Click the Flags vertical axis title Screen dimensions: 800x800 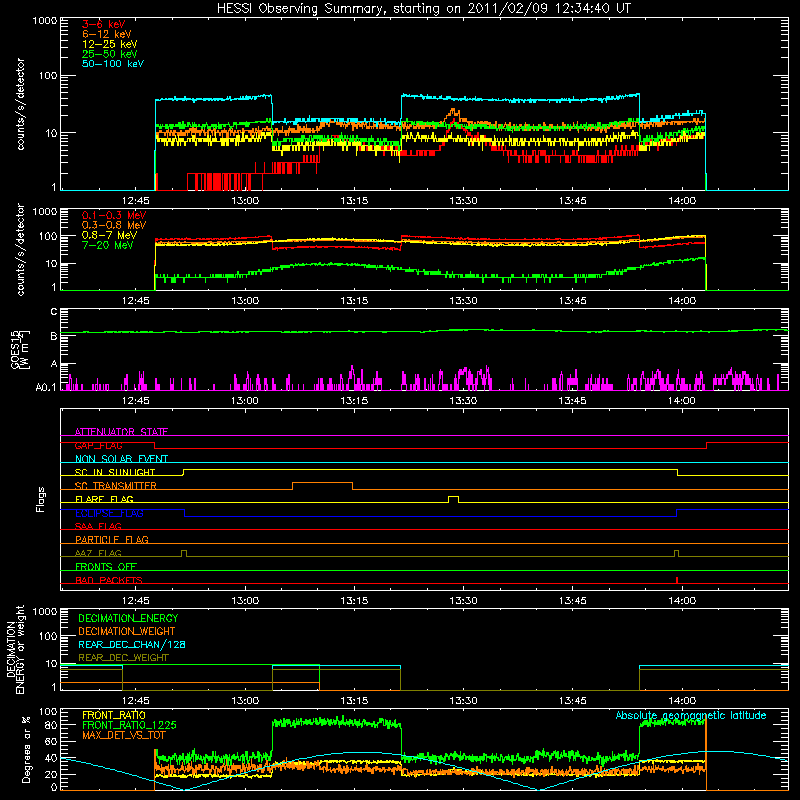click(41, 499)
